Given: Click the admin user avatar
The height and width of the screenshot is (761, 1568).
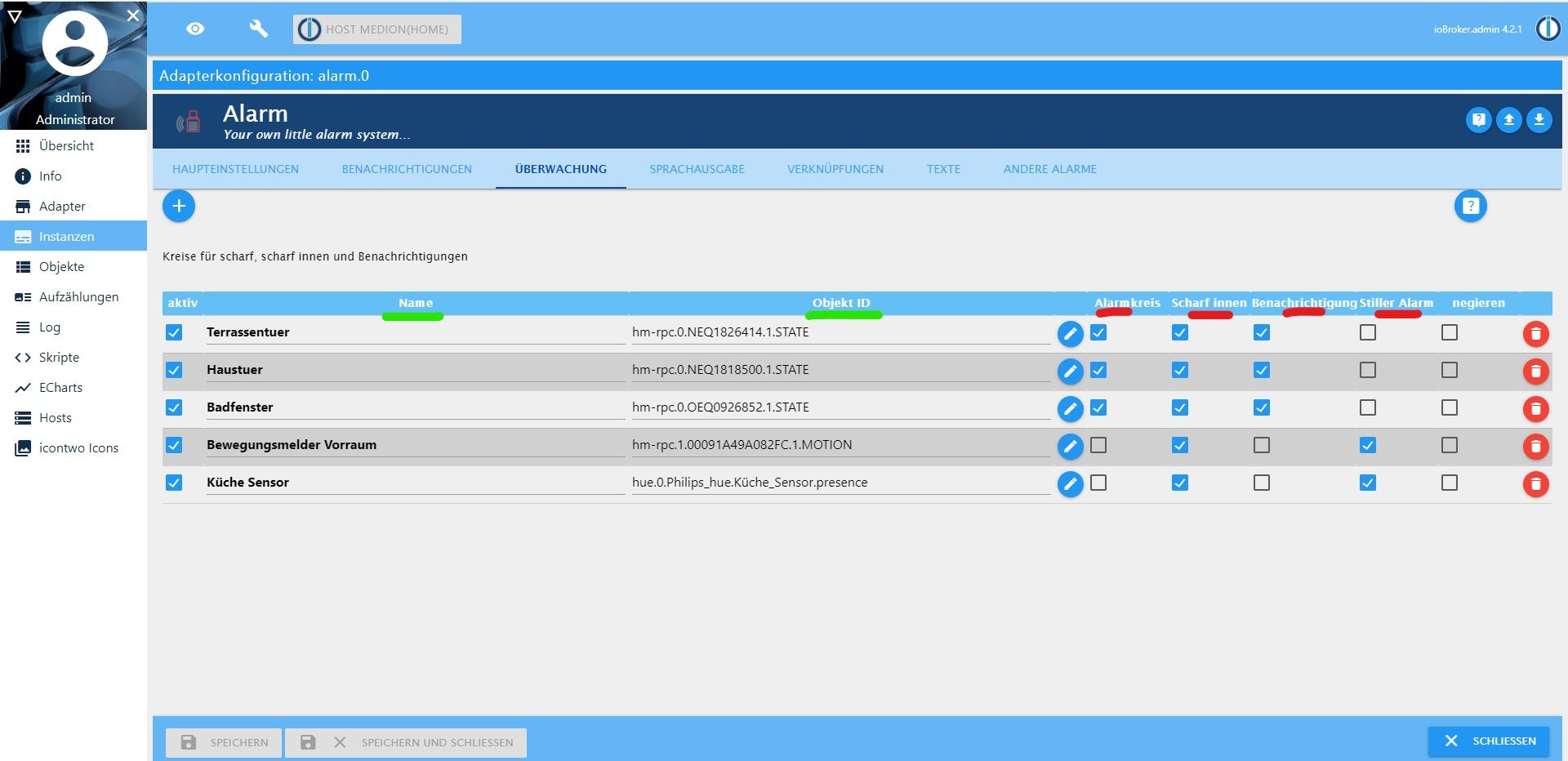Looking at the screenshot, I should [74, 42].
